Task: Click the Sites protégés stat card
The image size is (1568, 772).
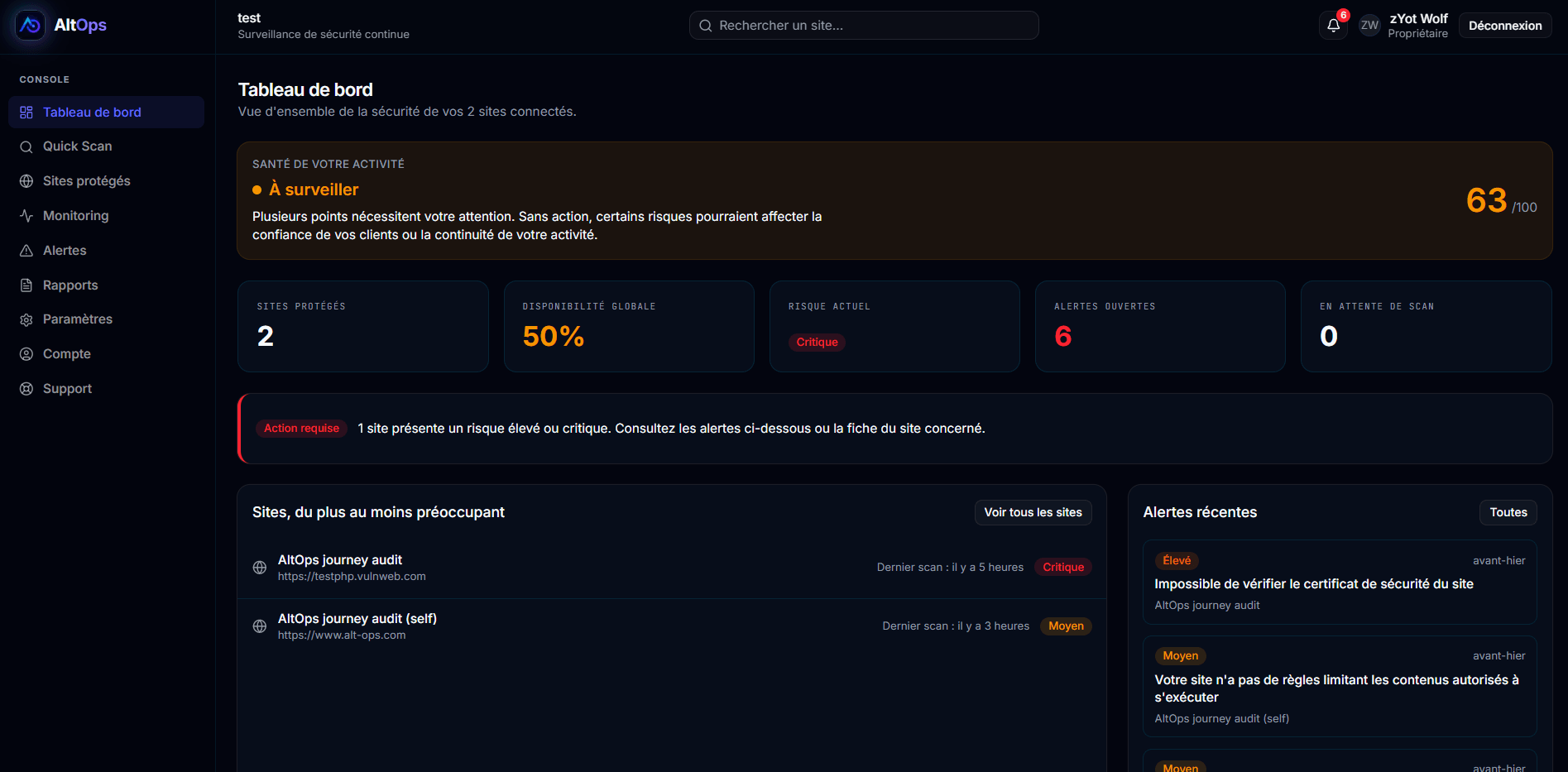Action: pyautogui.click(x=363, y=326)
